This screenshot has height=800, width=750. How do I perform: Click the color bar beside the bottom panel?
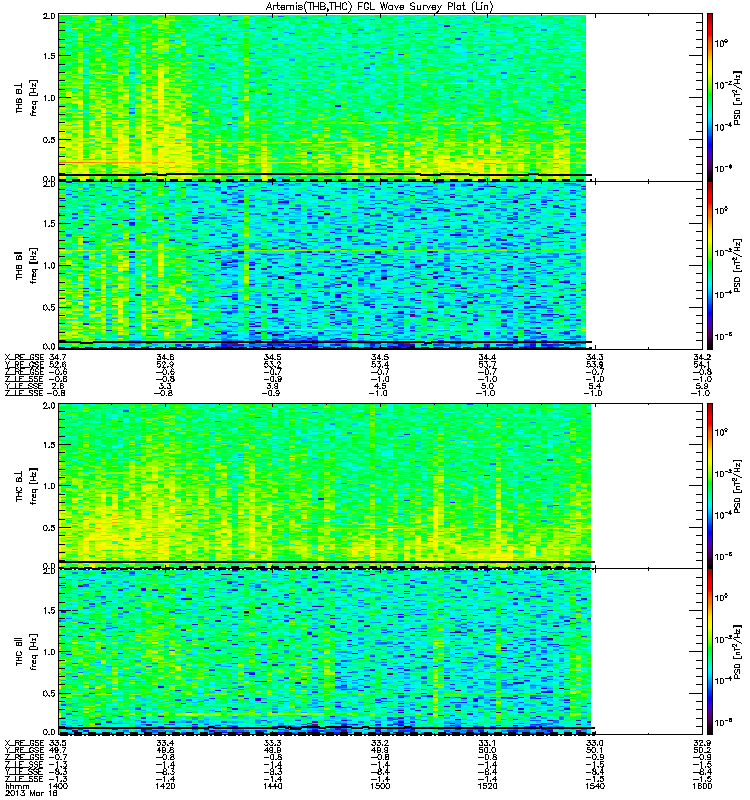(710, 652)
